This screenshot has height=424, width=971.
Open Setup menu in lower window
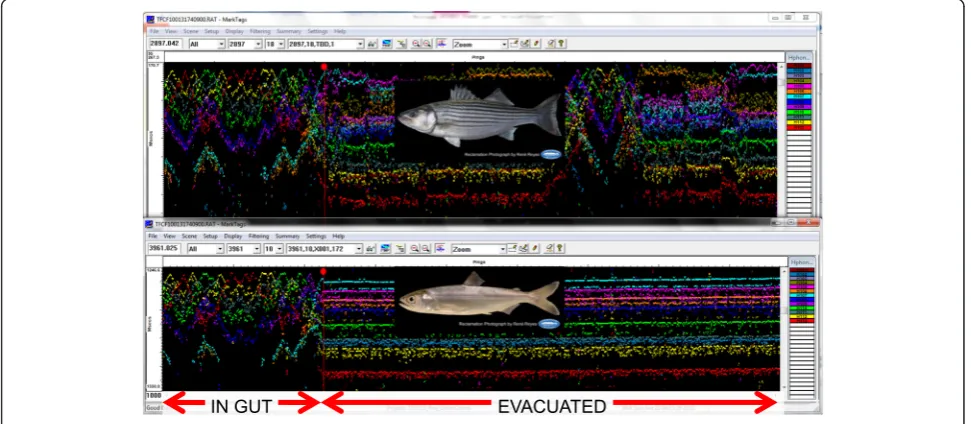(211, 236)
